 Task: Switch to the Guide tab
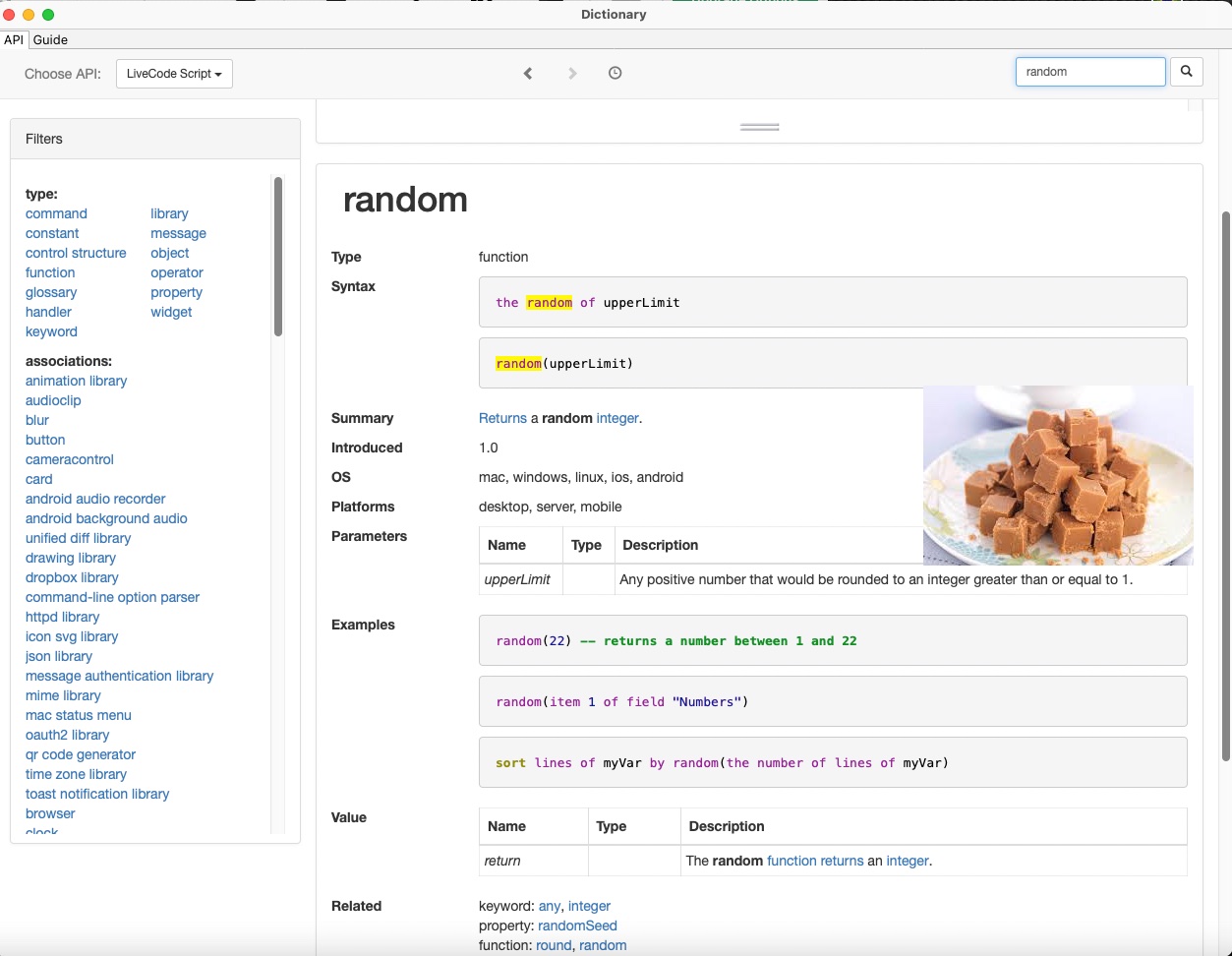click(x=50, y=40)
